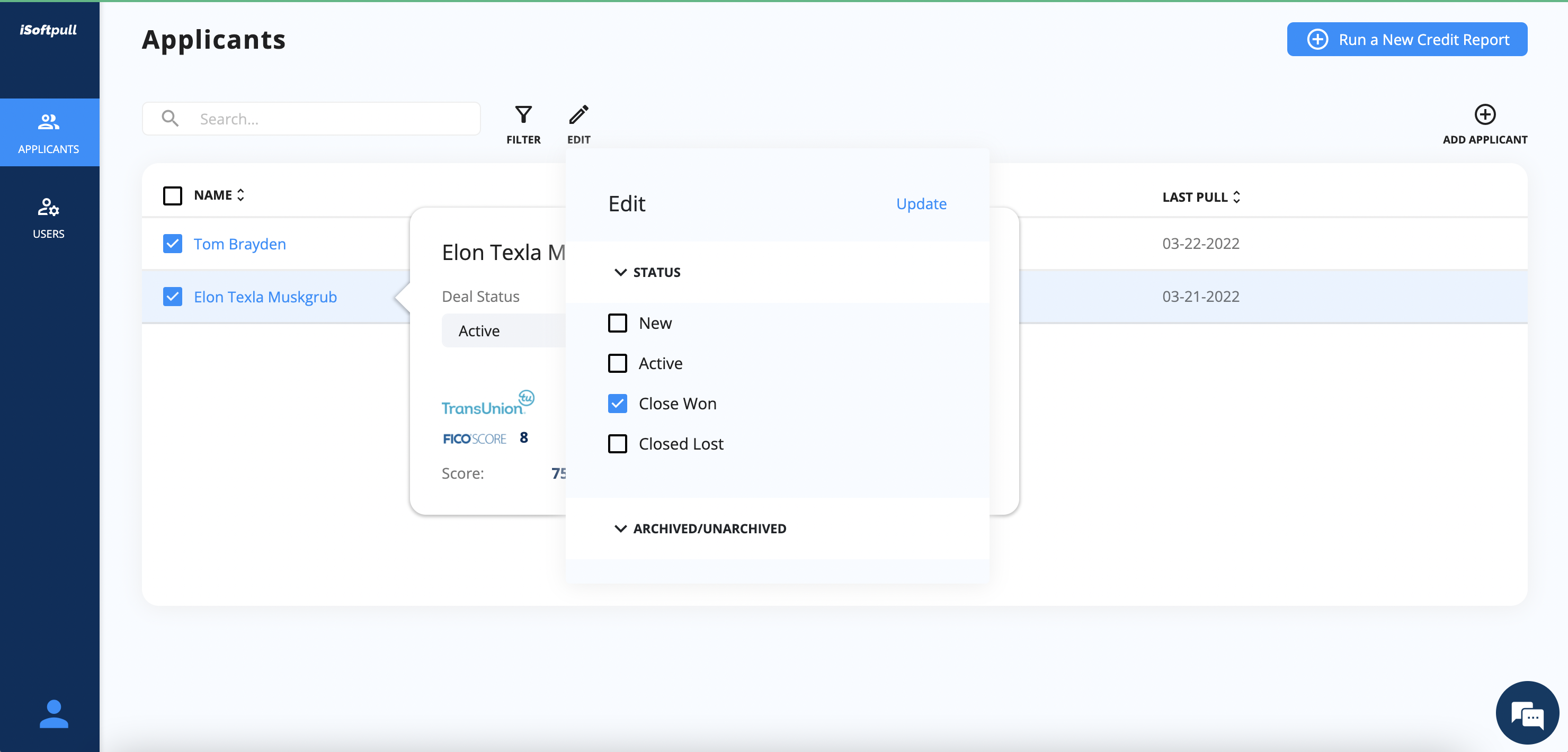The width and height of the screenshot is (1568, 752).
Task: Sort the table by Last Pull date
Action: click(x=1237, y=196)
